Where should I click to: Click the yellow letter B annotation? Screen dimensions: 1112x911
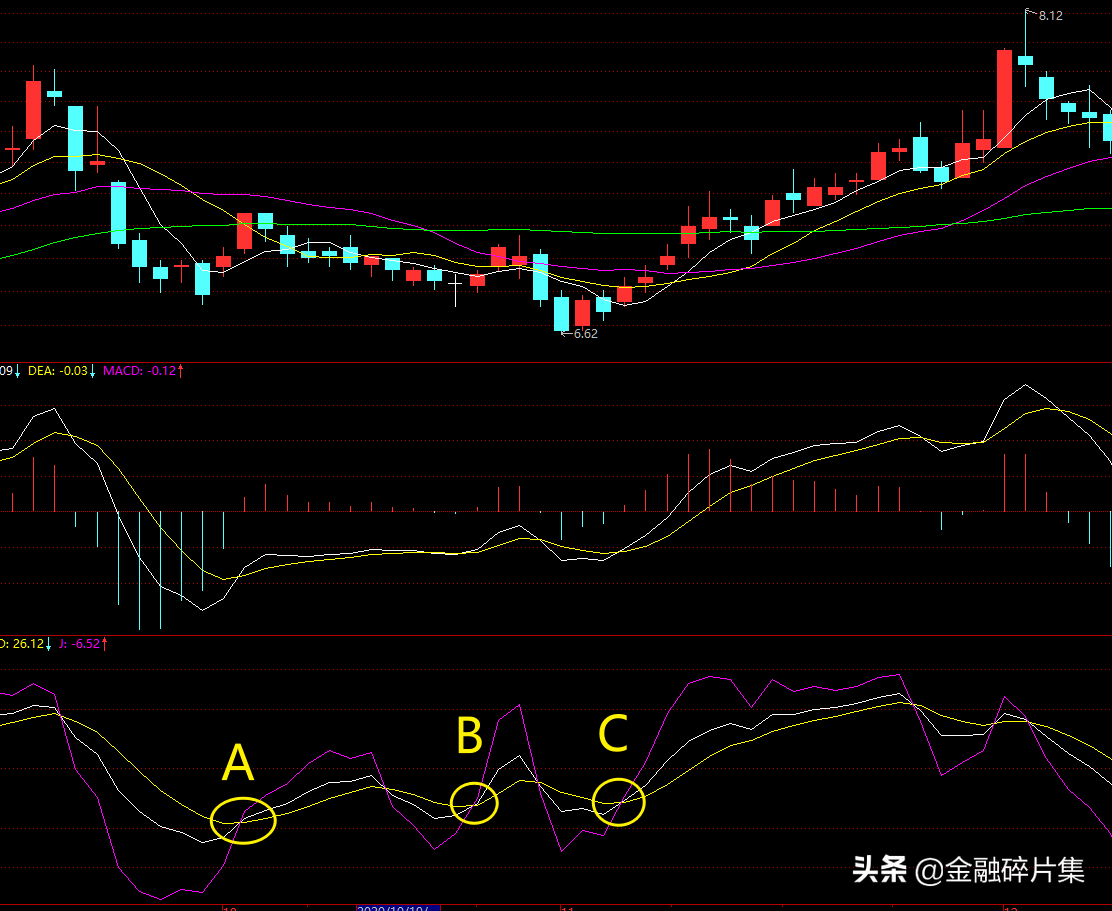tap(469, 737)
